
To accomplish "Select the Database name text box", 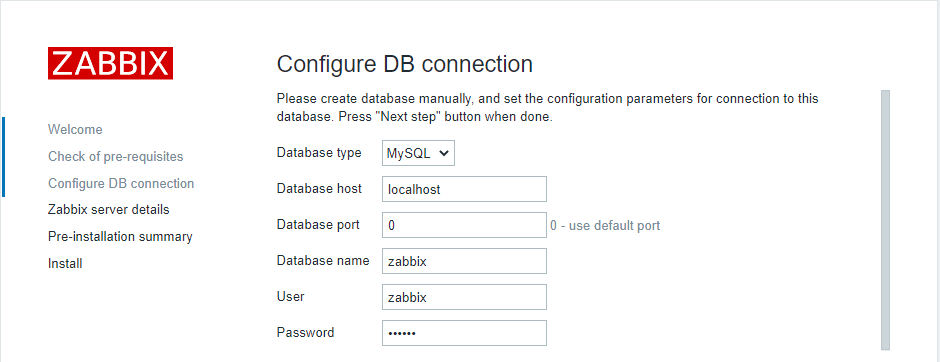I will pos(464,261).
